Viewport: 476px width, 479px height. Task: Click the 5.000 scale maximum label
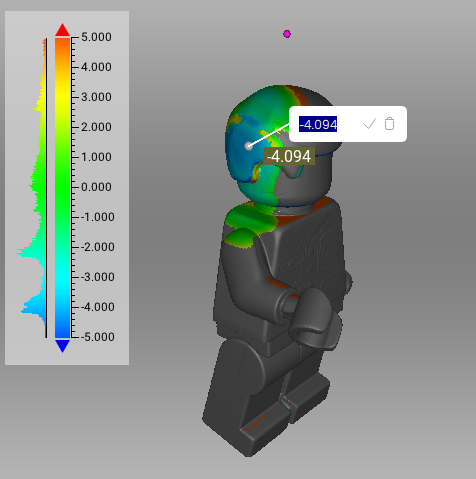click(96, 37)
